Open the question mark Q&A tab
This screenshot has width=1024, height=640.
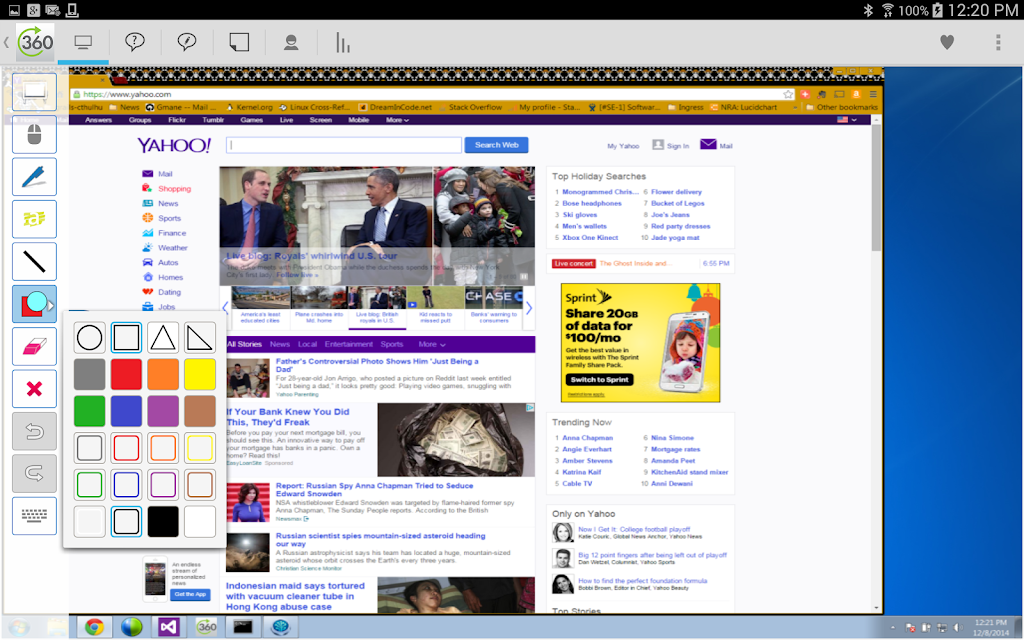[x=135, y=43]
